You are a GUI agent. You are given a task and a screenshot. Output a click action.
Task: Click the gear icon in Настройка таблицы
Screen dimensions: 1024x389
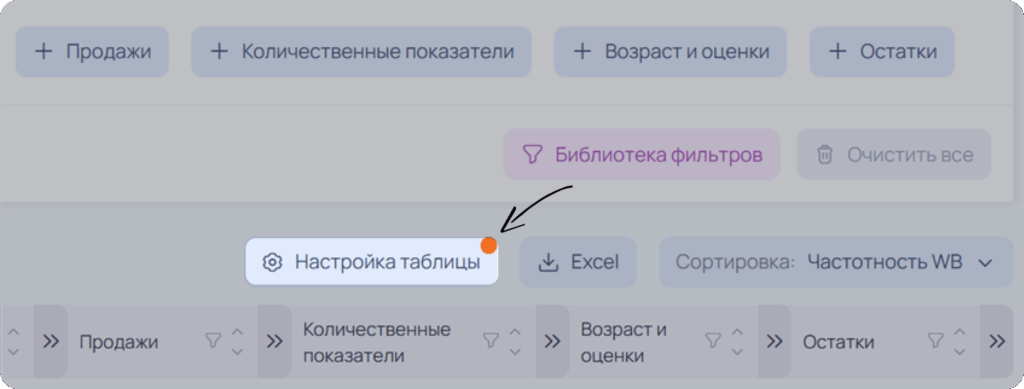tap(272, 262)
